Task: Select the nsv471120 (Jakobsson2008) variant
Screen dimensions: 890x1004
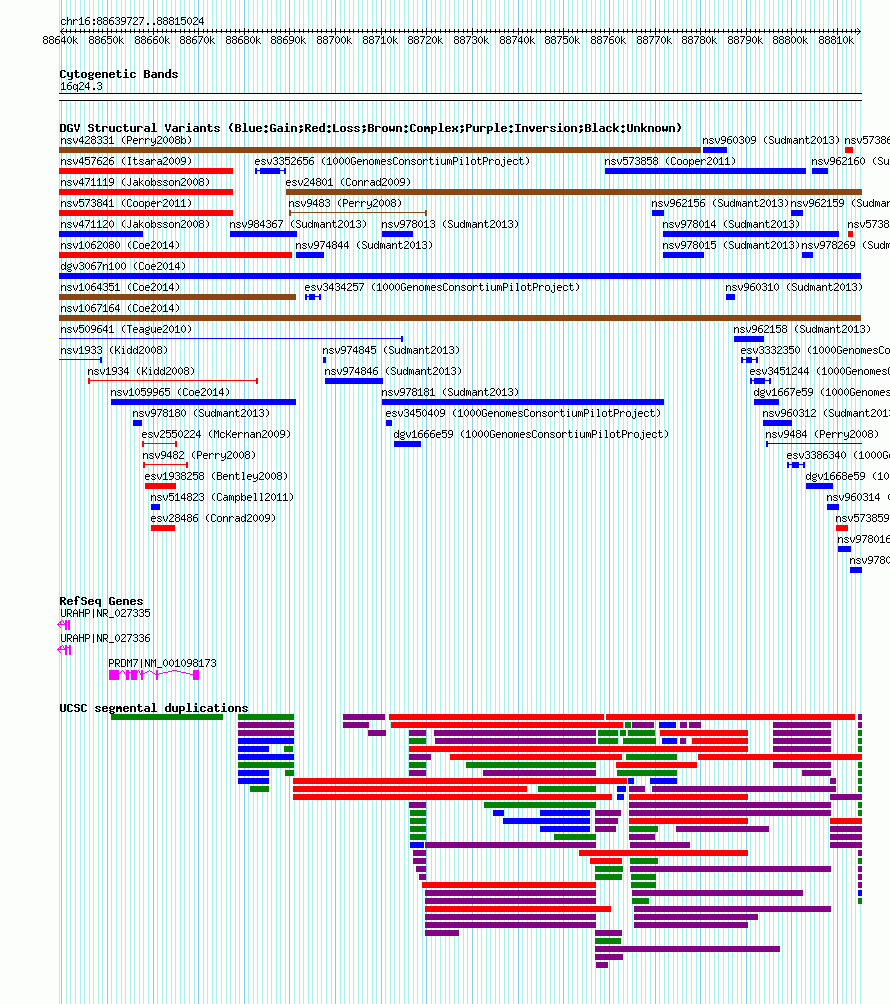Action: (135, 225)
